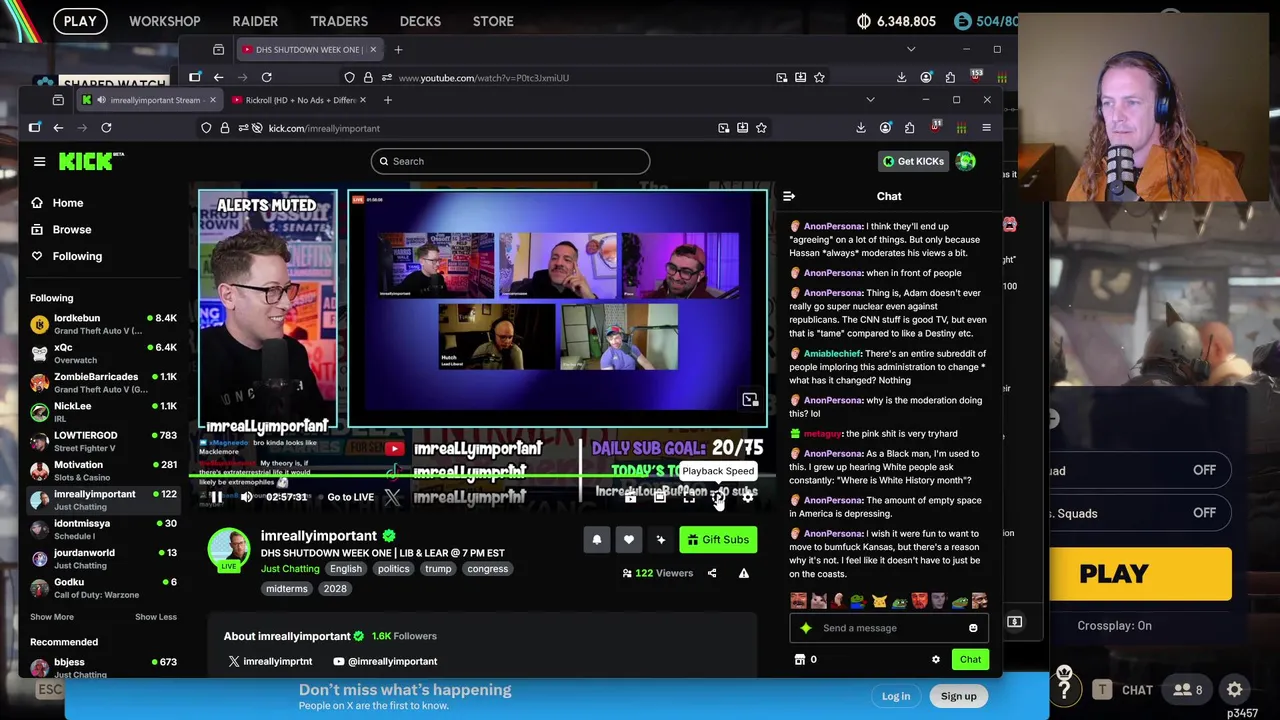Image resolution: width=1280 pixels, height=720 pixels.
Task: Open LOWTIERGOD channel in sidebar
Action: click(103, 440)
